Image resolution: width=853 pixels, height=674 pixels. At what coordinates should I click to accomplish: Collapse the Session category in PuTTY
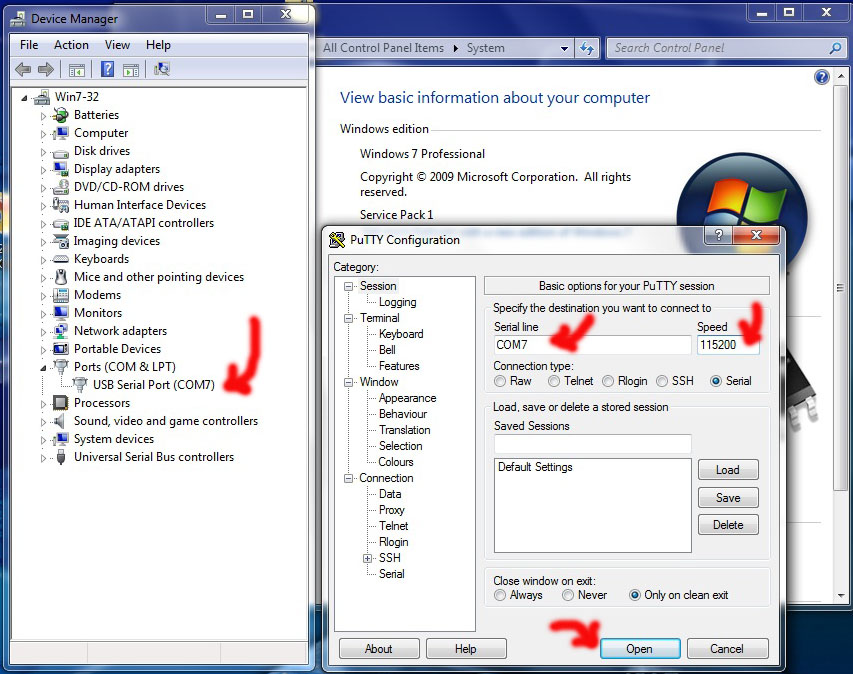pos(348,286)
